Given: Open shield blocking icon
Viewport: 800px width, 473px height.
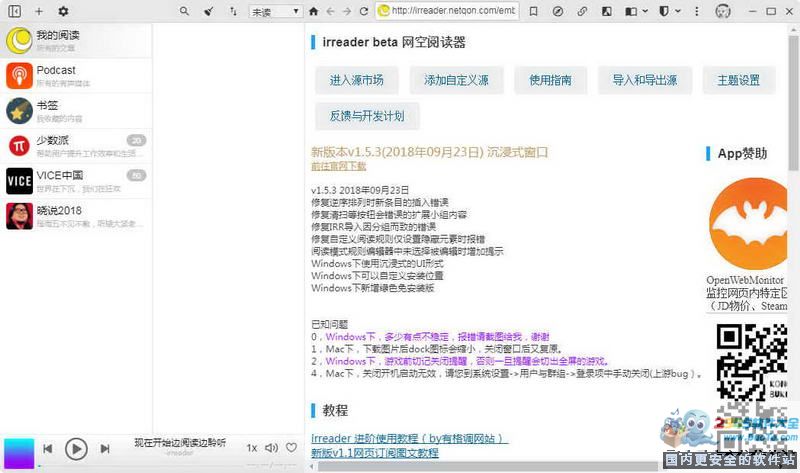Looking at the screenshot, I should (664, 11).
